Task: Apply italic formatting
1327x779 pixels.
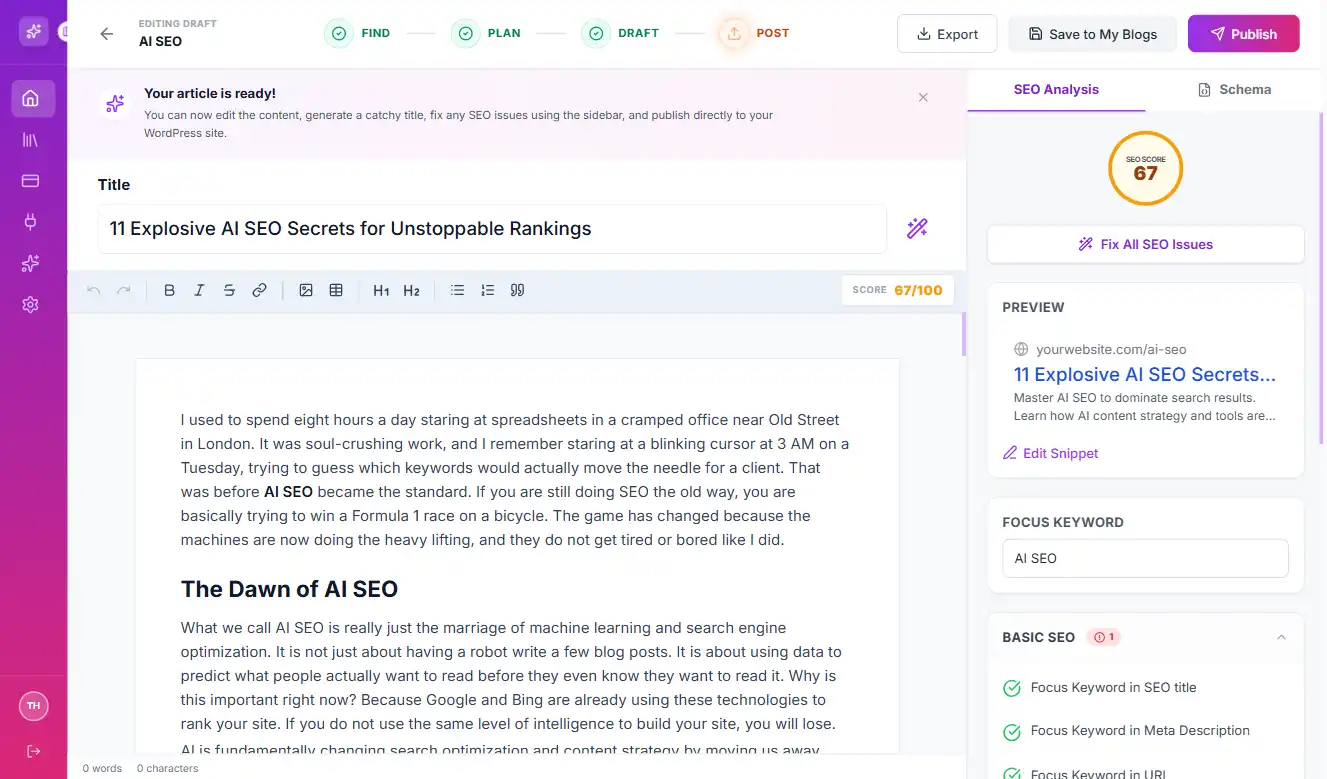Action: [x=199, y=290]
